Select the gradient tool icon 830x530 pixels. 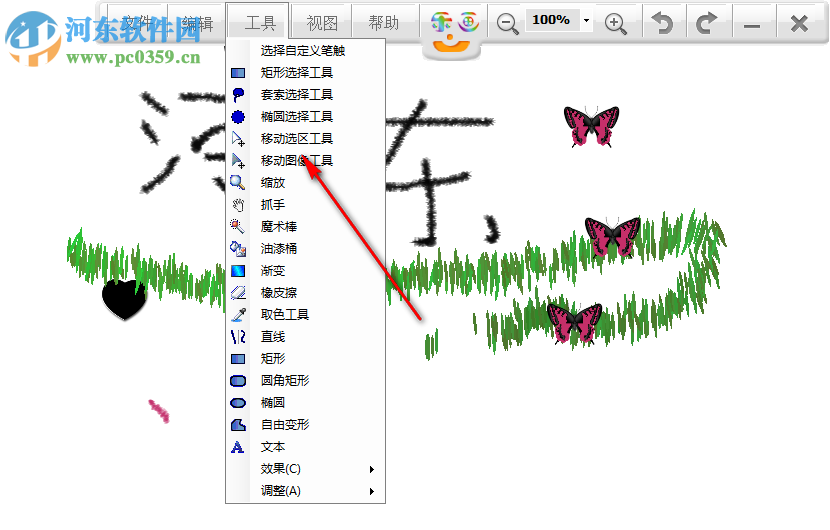[x=238, y=271]
